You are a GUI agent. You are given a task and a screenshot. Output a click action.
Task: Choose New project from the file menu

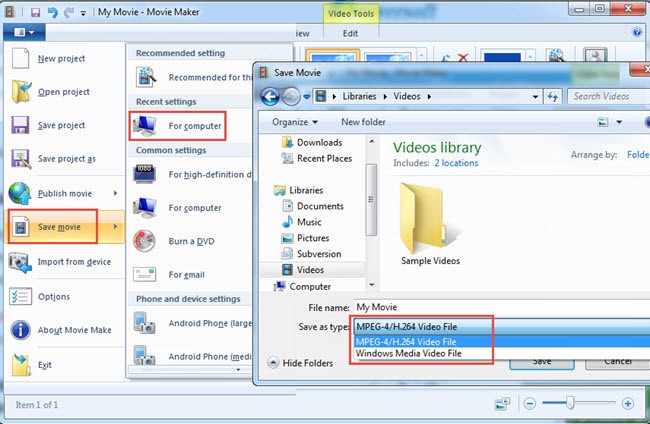pyautogui.click(x=65, y=58)
